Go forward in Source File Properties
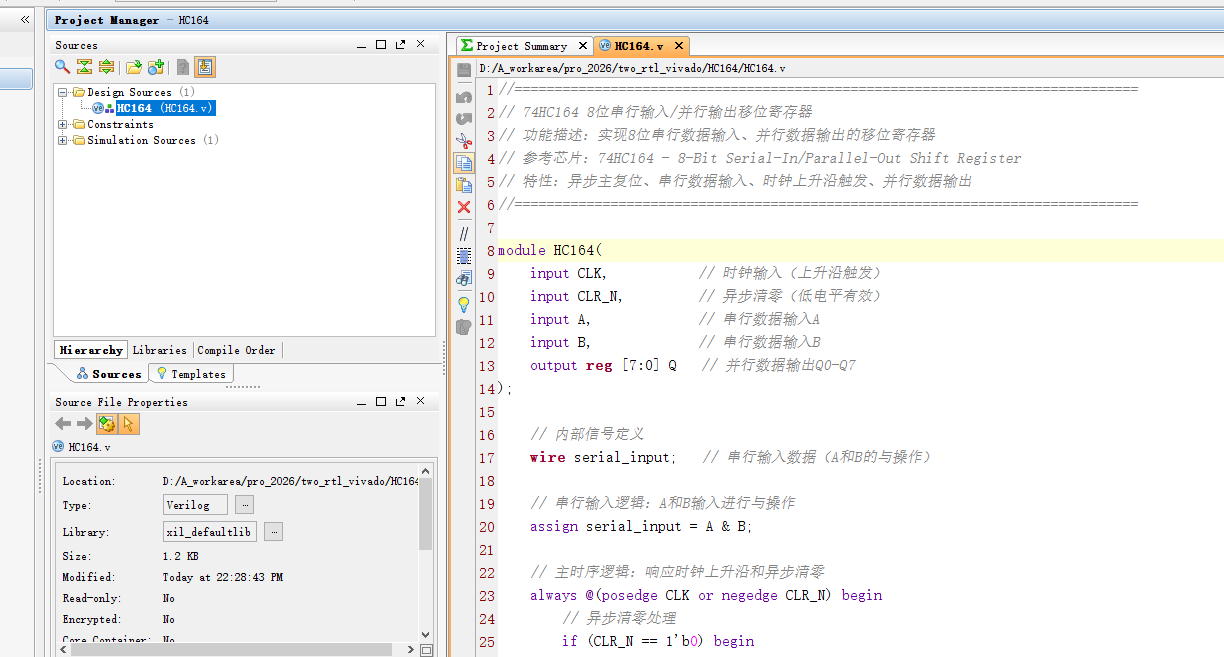 (x=84, y=424)
